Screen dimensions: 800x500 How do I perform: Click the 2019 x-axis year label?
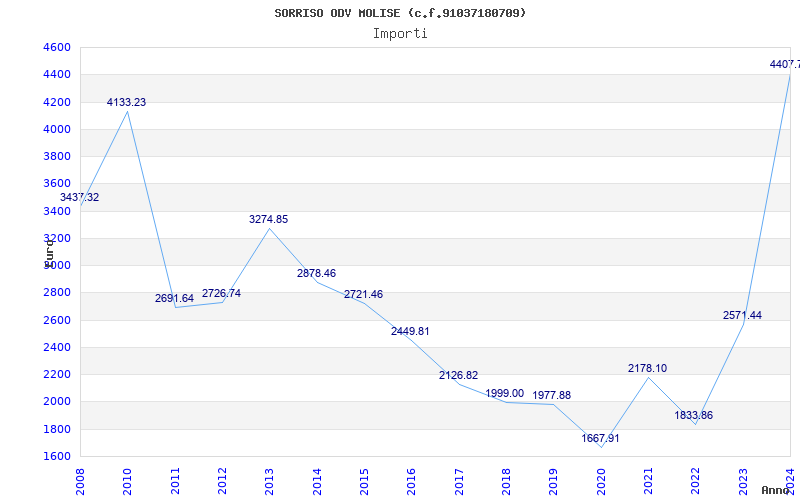[x=554, y=481]
